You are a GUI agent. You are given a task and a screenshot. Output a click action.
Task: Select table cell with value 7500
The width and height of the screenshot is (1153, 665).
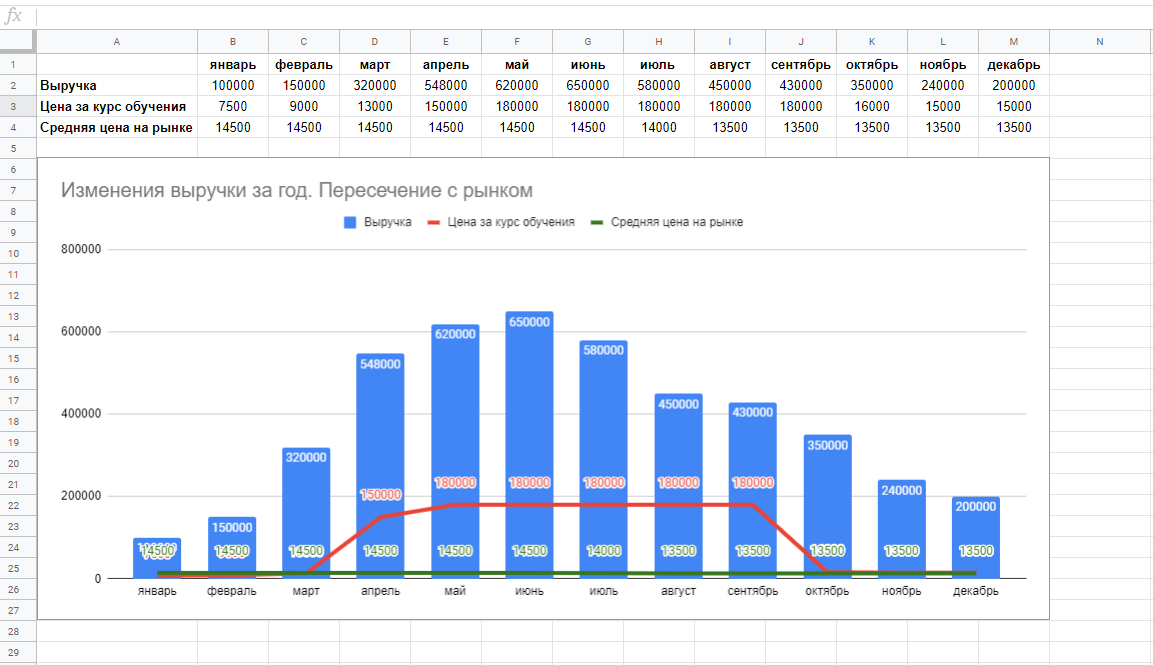point(233,107)
